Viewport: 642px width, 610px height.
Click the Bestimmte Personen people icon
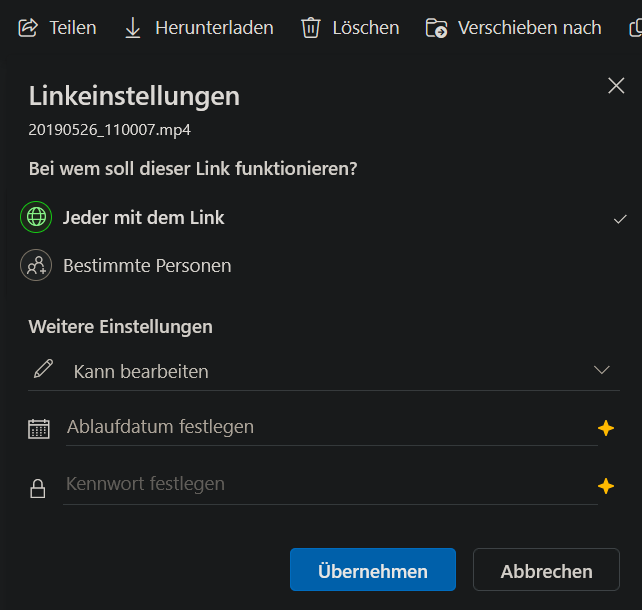point(36,265)
